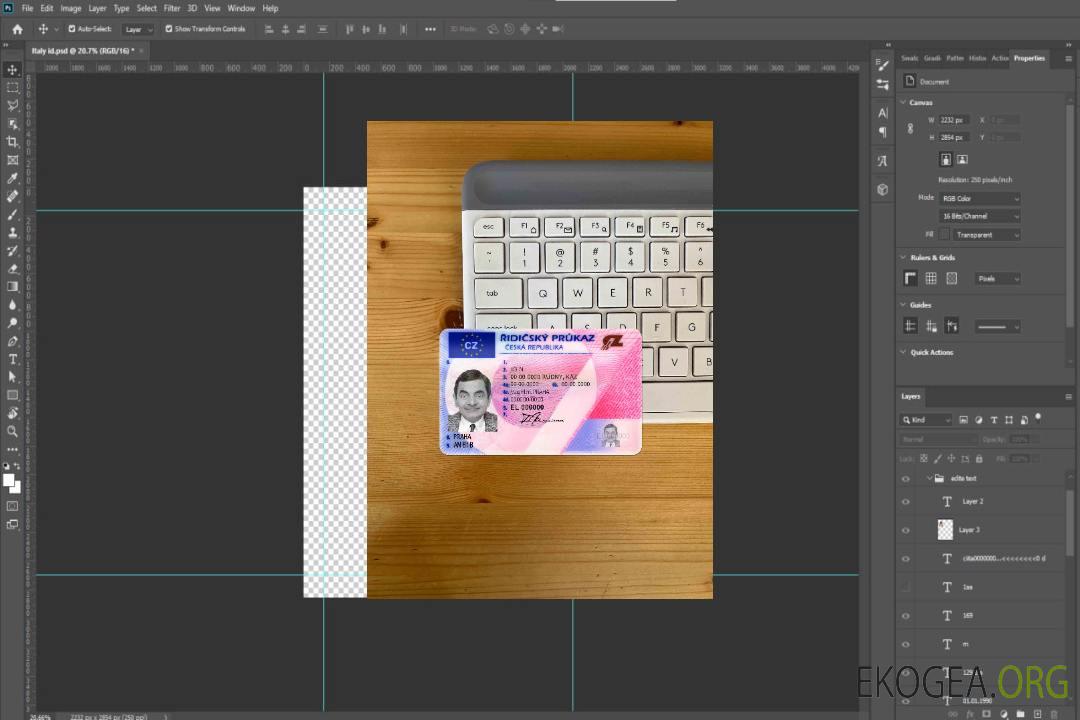
Task: Open the 3D panel cube icon
Action: 883,189
